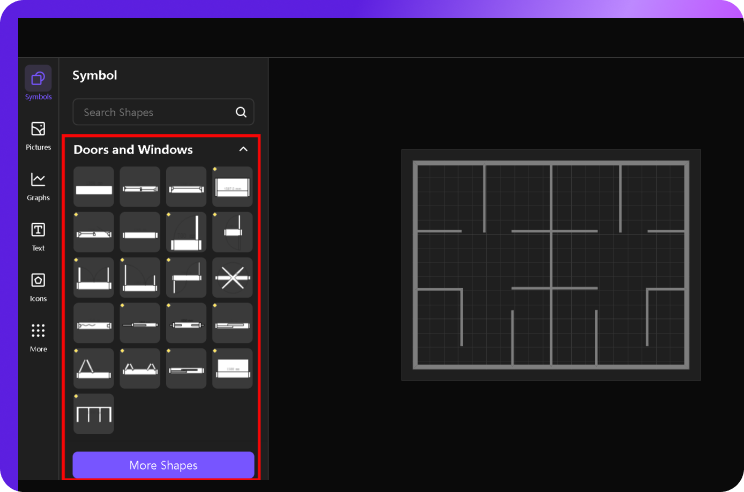The width and height of the screenshot is (744, 492).
Task: Select the uneven double door symbol
Action: pos(140,278)
